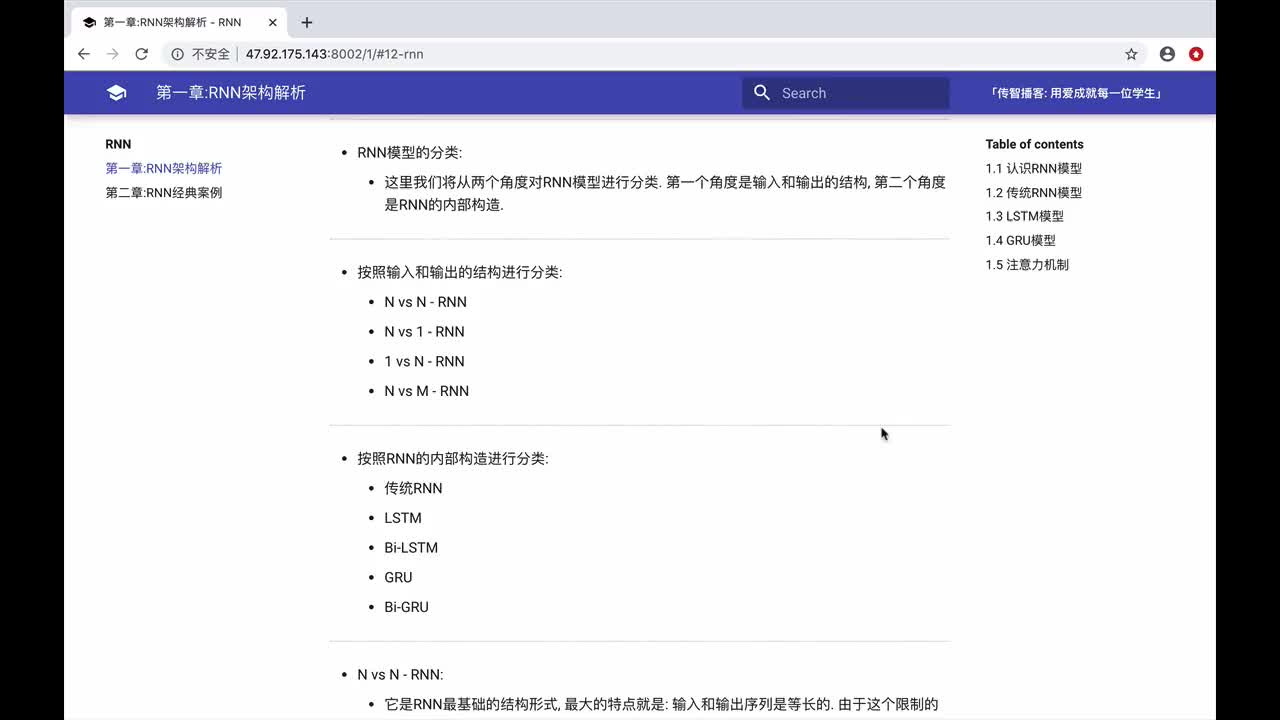Go back with the browser back arrow

pos(84,54)
